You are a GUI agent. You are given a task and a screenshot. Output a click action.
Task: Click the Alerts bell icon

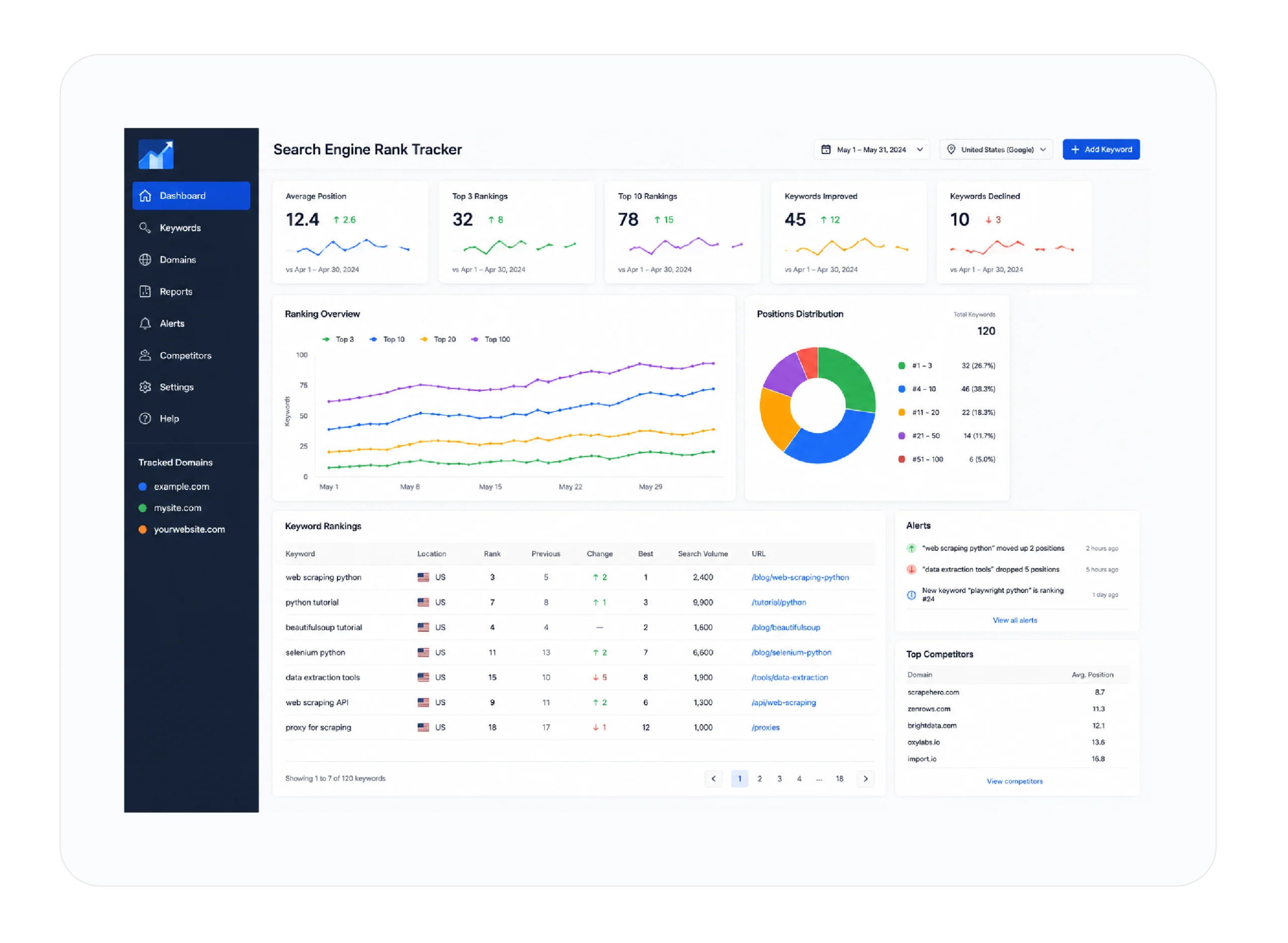[145, 324]
